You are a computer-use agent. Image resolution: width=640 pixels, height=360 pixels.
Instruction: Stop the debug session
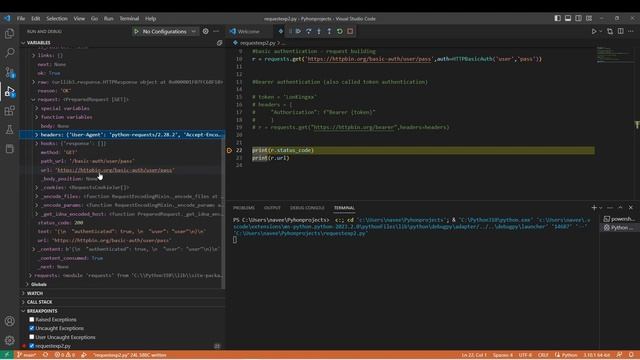click(x=350, y=31)
